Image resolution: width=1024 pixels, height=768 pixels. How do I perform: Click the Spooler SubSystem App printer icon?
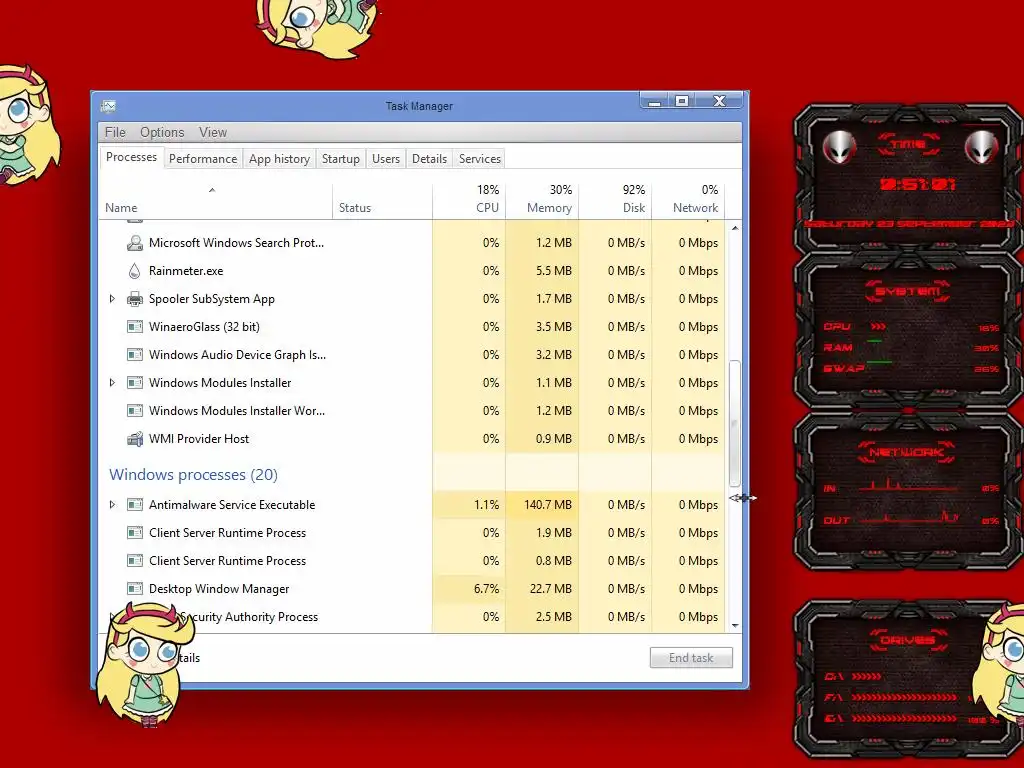click(x=135, y=299)
